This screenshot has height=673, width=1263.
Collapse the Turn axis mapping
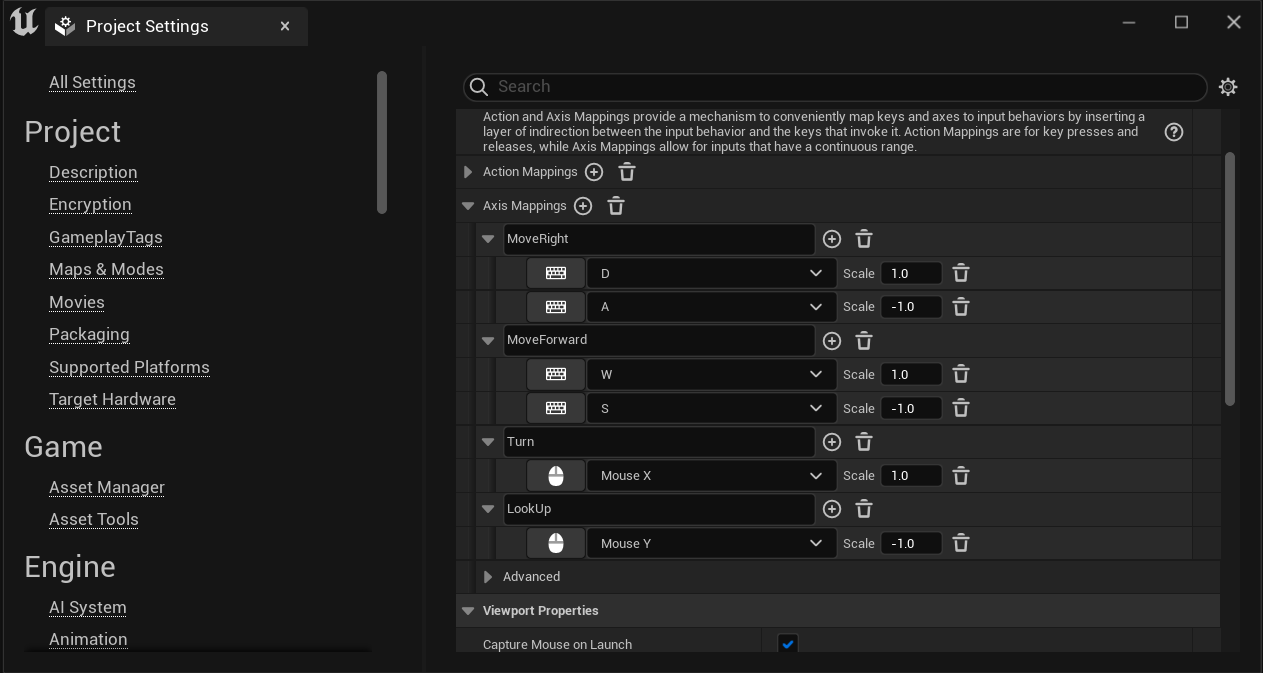click(488, 442)
